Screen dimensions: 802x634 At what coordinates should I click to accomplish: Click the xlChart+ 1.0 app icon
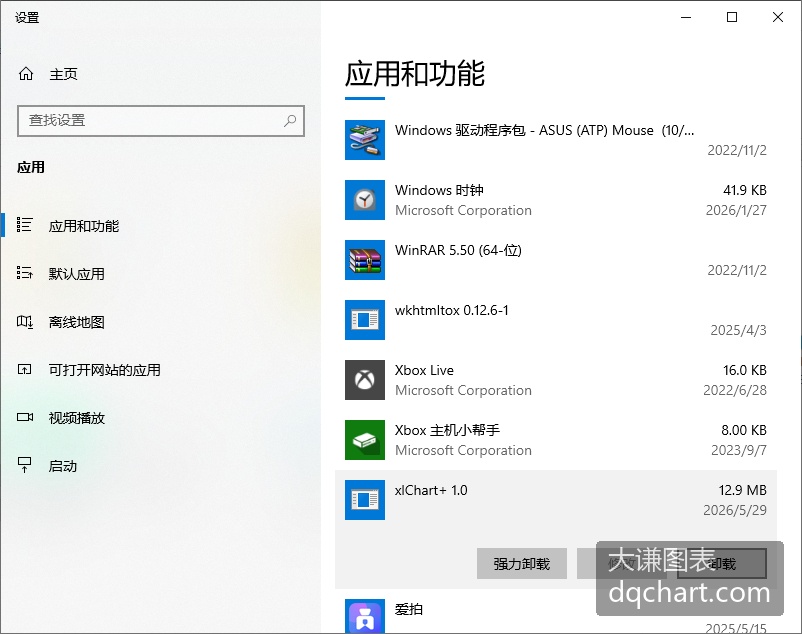pos(365,500)
